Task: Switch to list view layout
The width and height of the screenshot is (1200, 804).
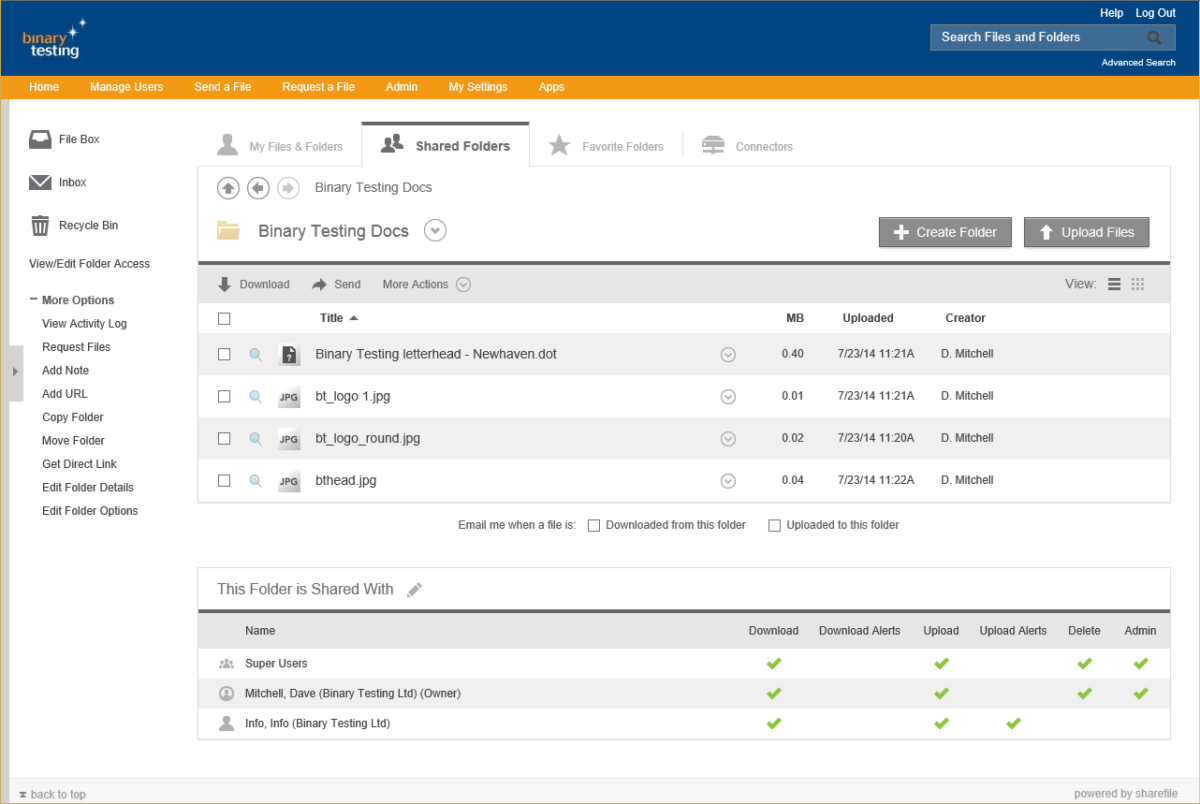Action: point(1114,284)
